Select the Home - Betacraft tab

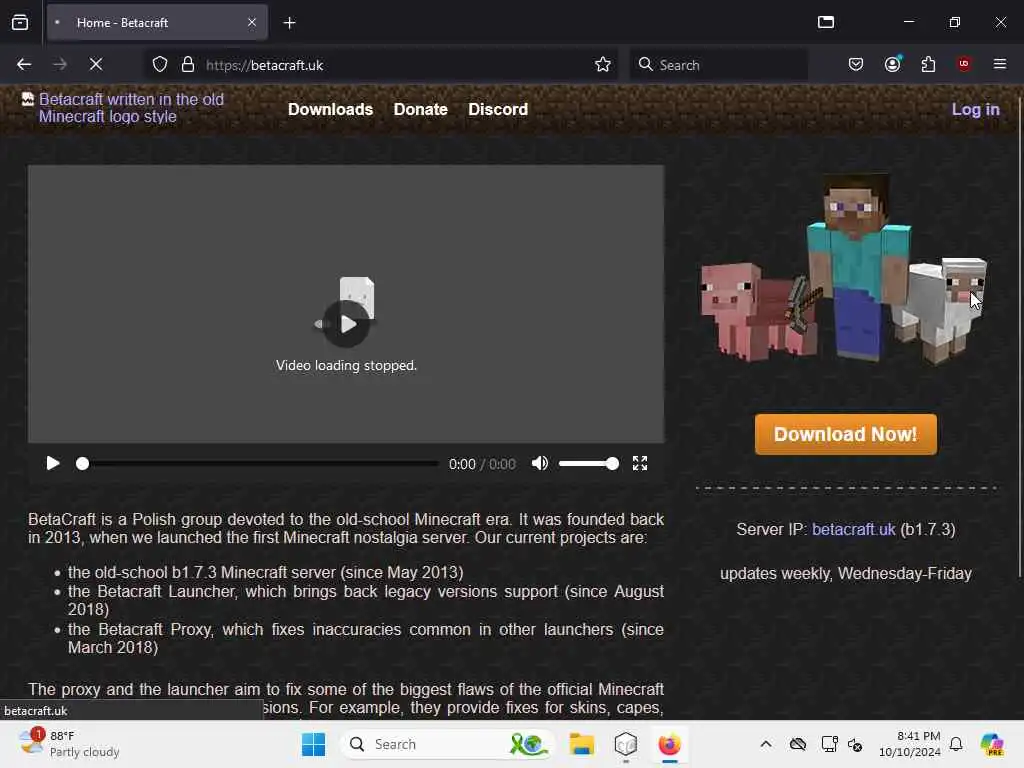(x=157, y=23)
